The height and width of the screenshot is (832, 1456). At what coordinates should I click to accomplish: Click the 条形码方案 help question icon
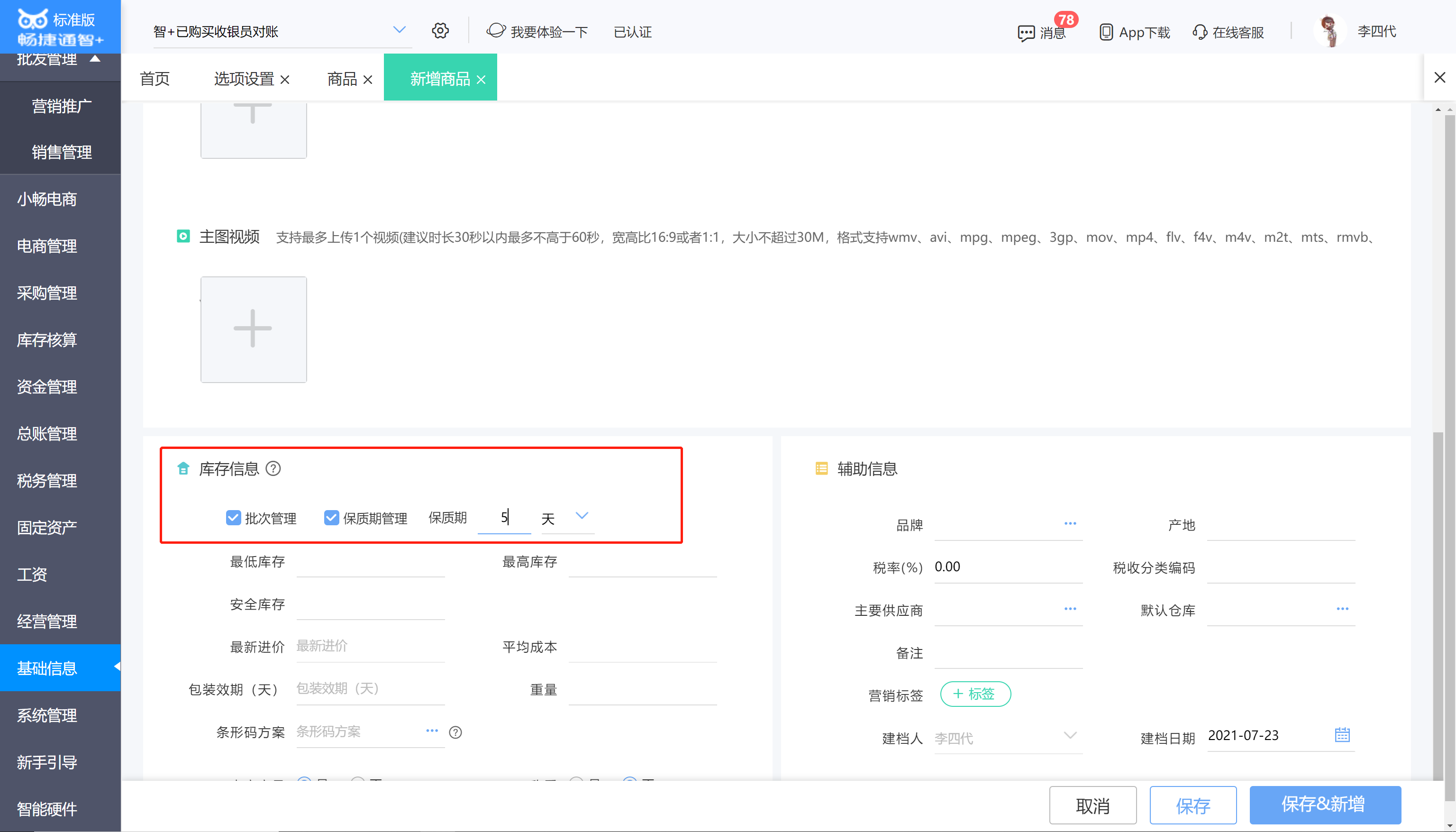[x=455, y=732]
